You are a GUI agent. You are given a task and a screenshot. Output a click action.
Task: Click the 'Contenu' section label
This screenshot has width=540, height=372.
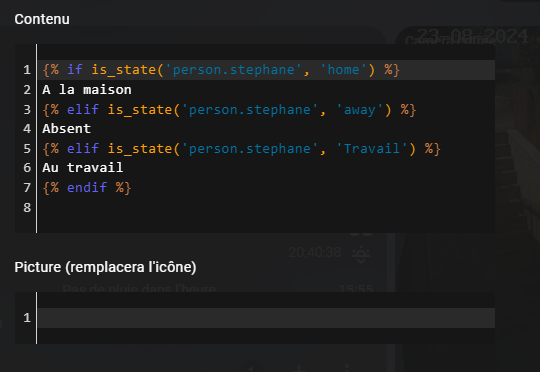(x=42, y=19)
